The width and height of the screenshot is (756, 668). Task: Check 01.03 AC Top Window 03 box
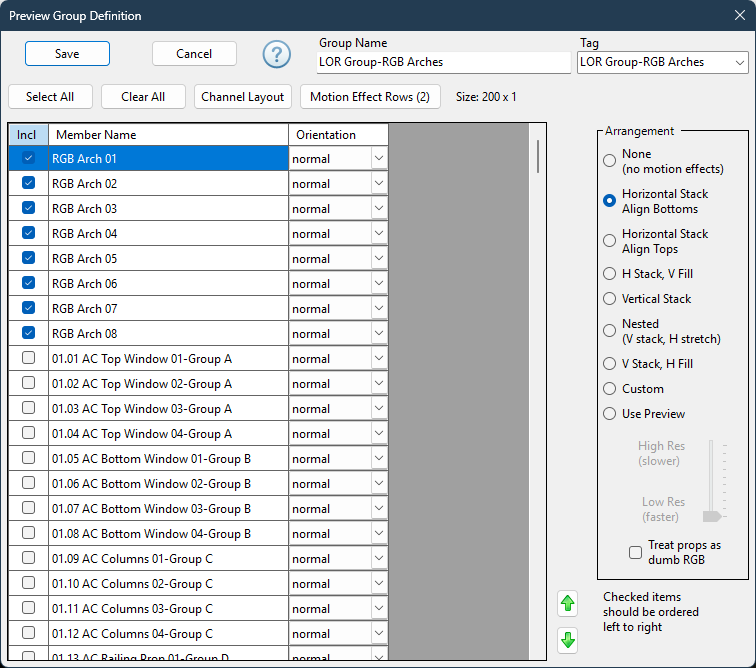(28, 408)
